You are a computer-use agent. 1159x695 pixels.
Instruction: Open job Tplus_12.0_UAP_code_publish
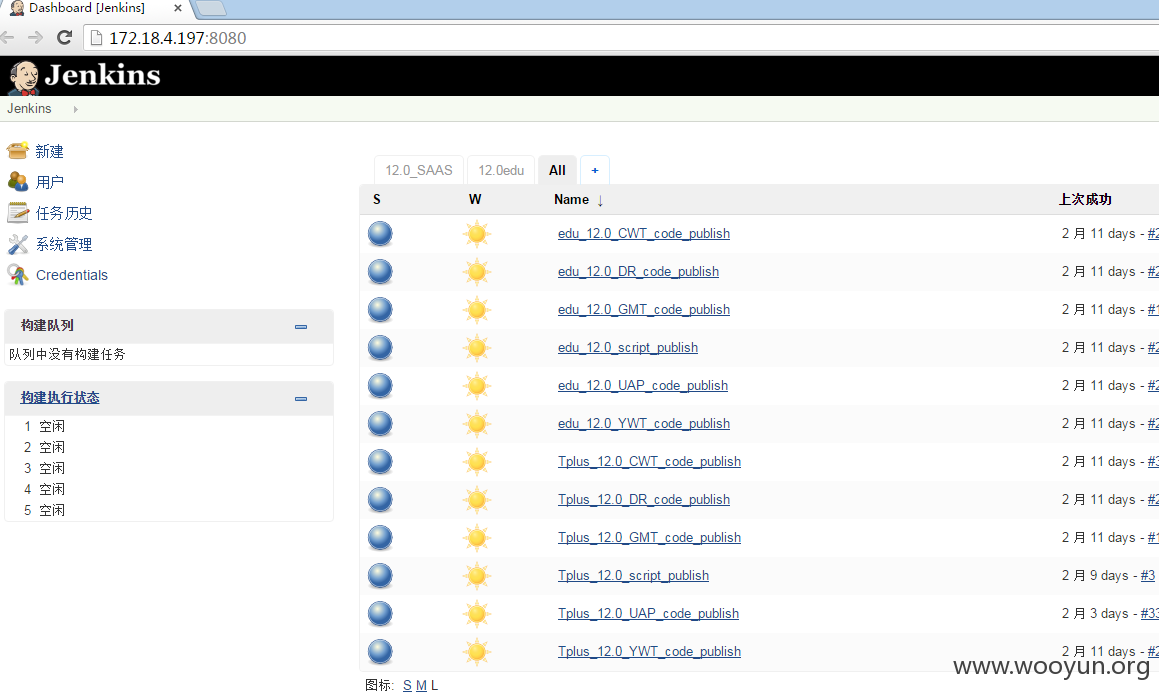[649, 614]
